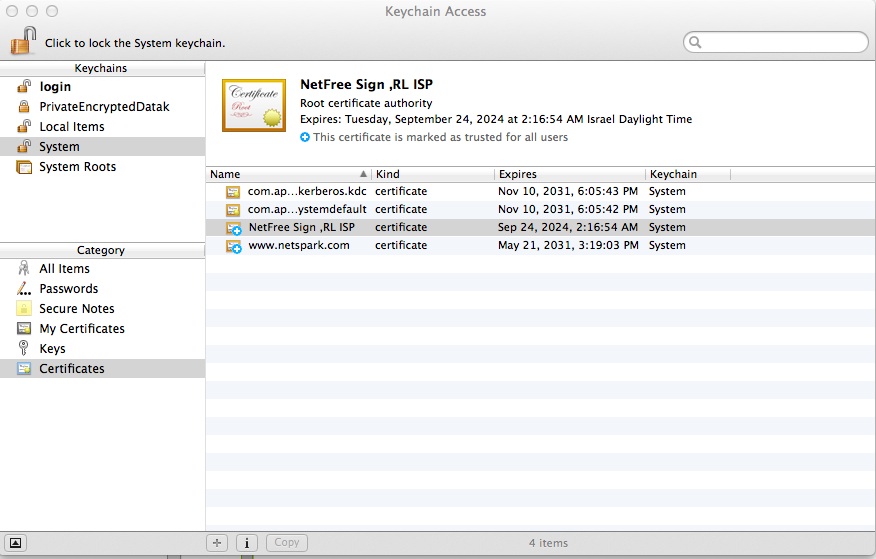Click the Certificates category icon
876x559 pixels.
coord(24,369)
